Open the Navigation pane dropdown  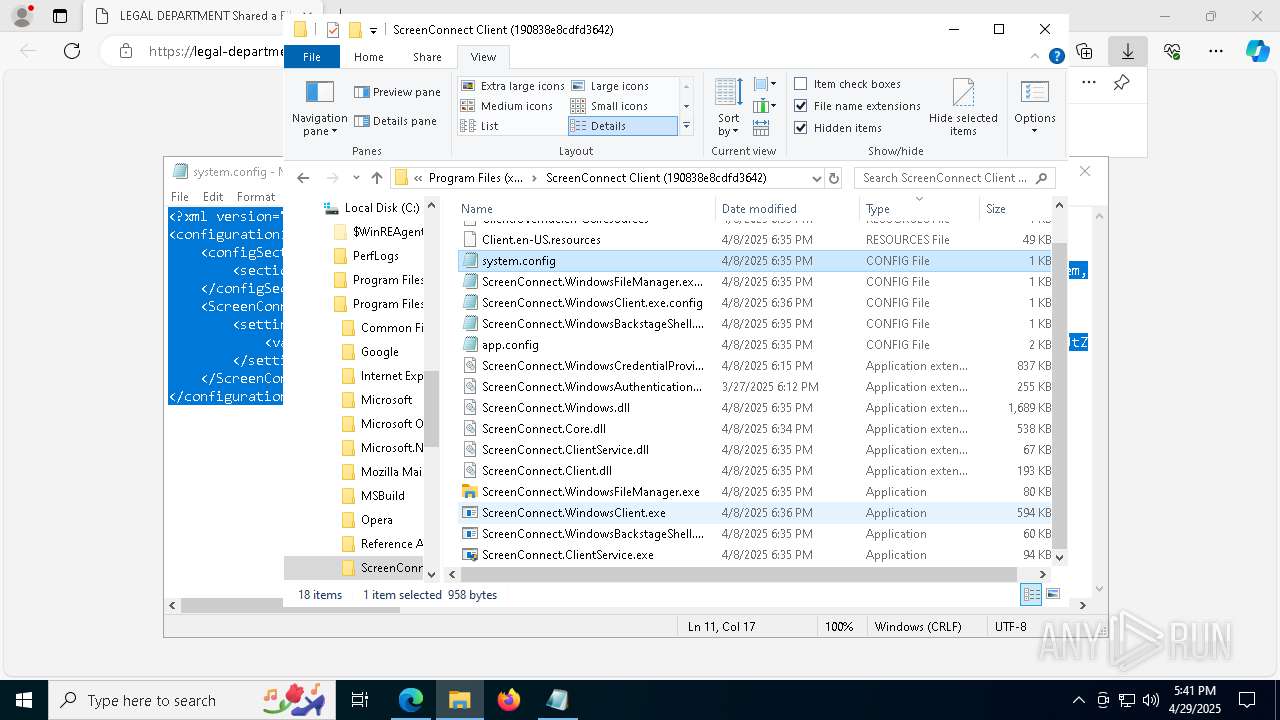point(319,108)
